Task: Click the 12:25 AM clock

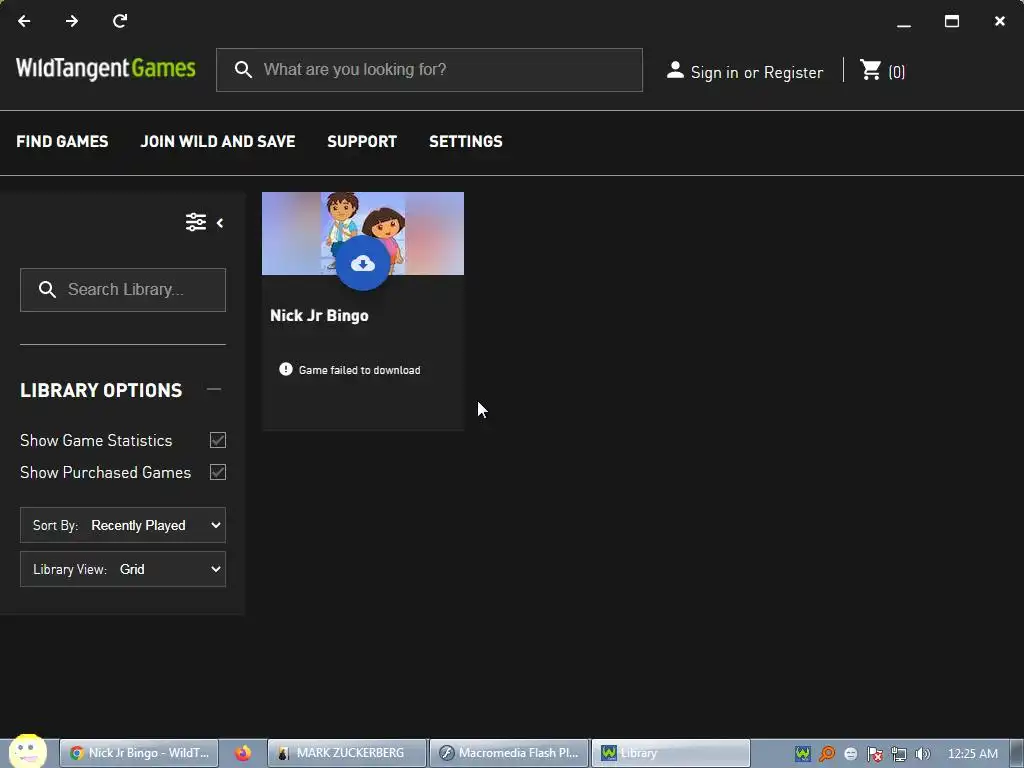Action: 972,754
